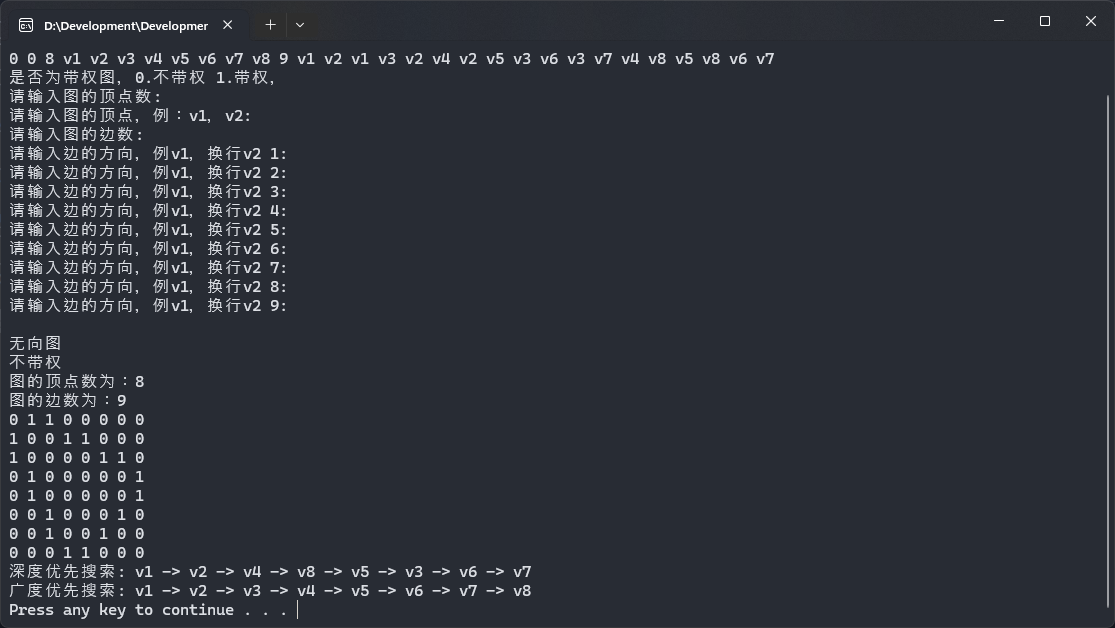The width and height of the screenshot is (1115, 628).
Task: Select the D:\Development\Developmer tab
Action: pyautogui.click(x=125, y=25)
